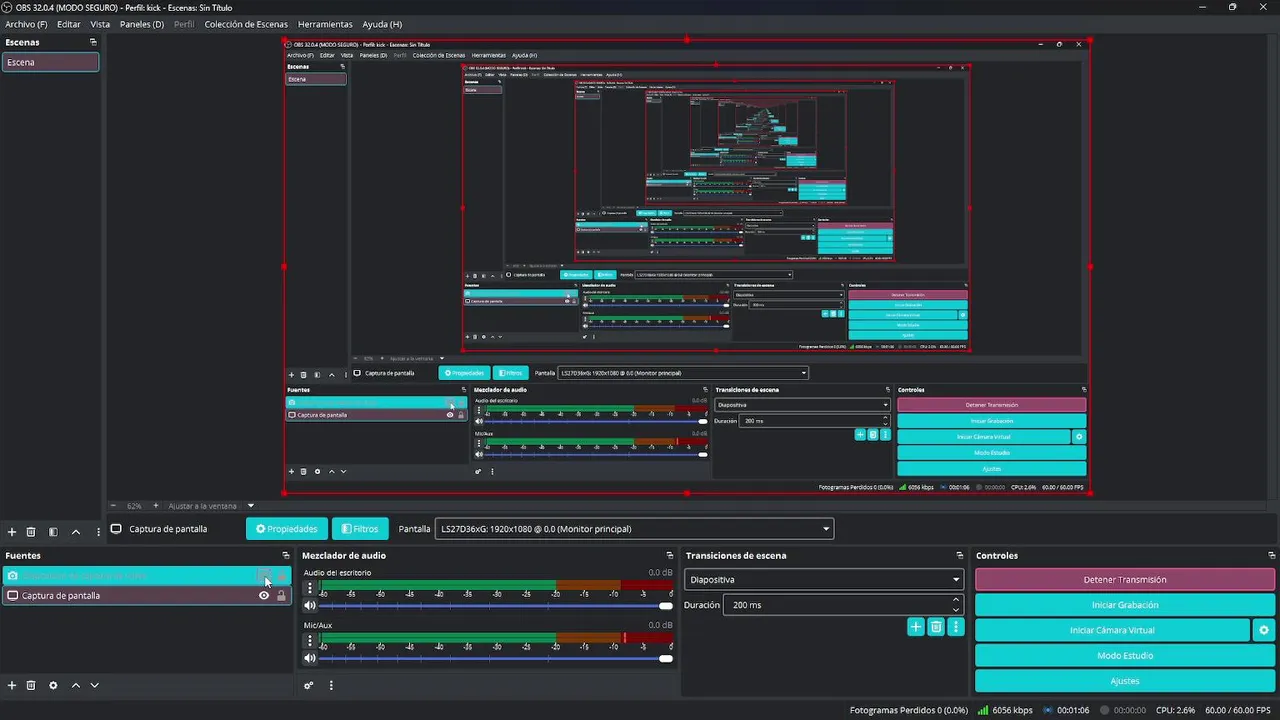1280x720 pixels.
Task: Open the Editar menu
Action: pos(69,24)
